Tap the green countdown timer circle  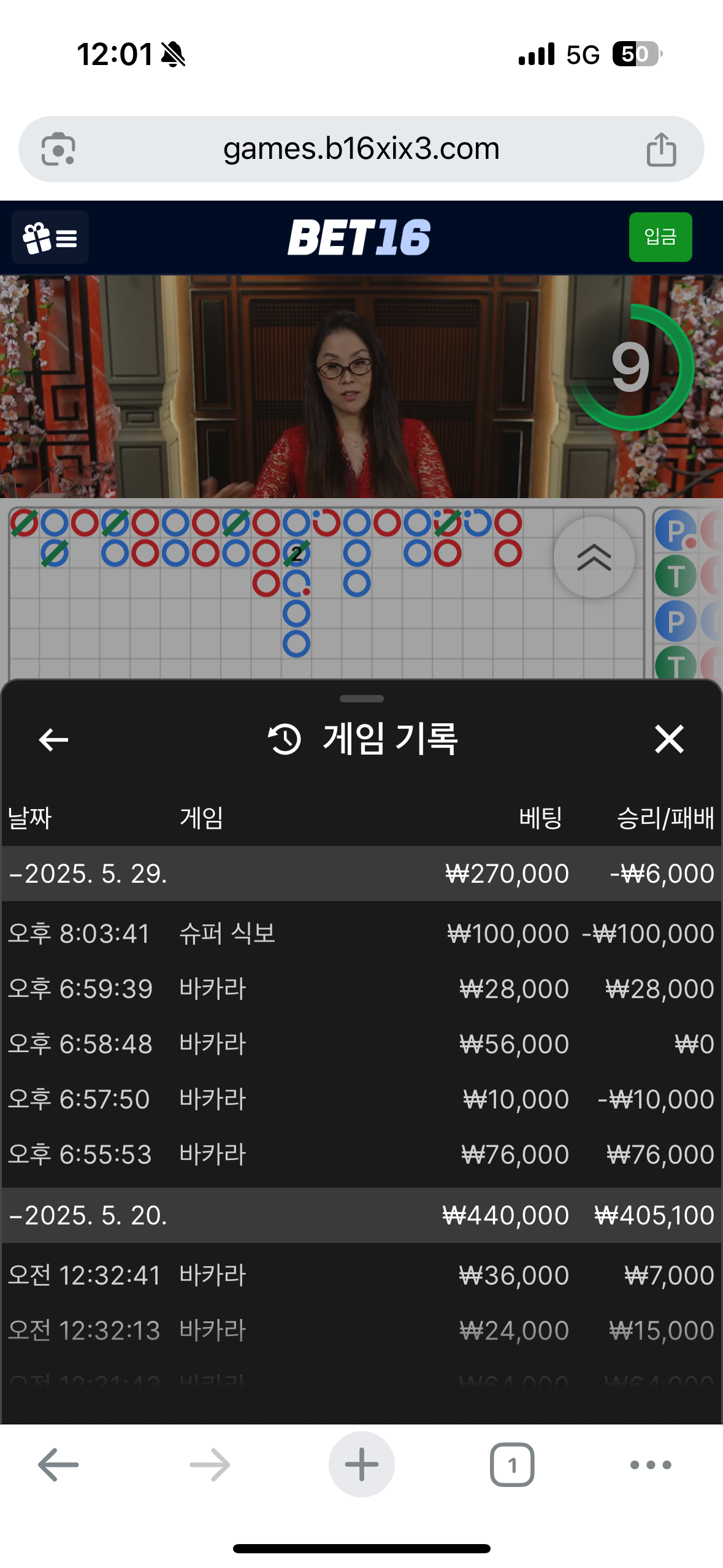(x=632, y=367)
